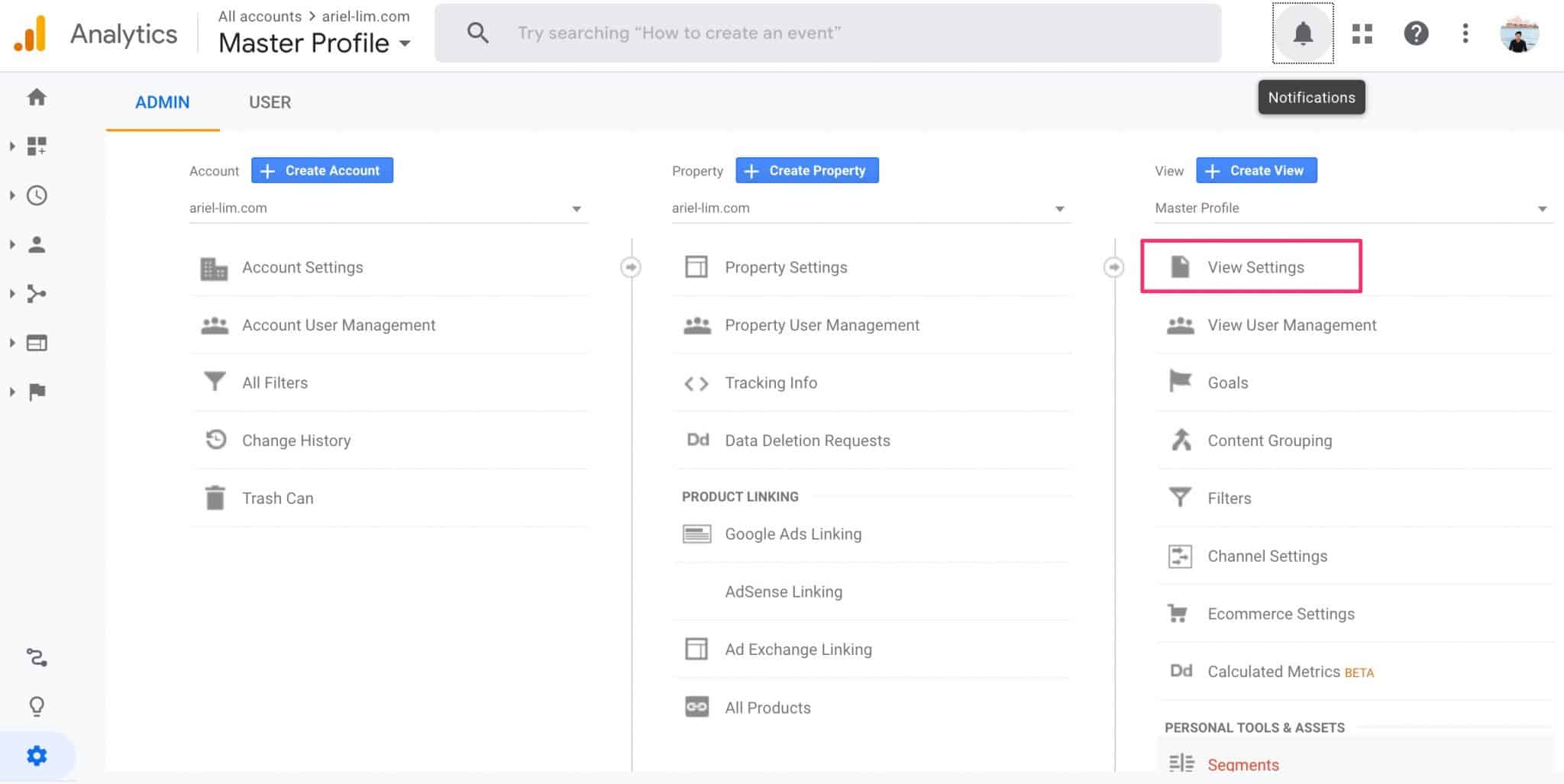Open the Notifications bell icon
Image resolution: width=1564 pixels, height=784 pixels.
point(1303,34)
